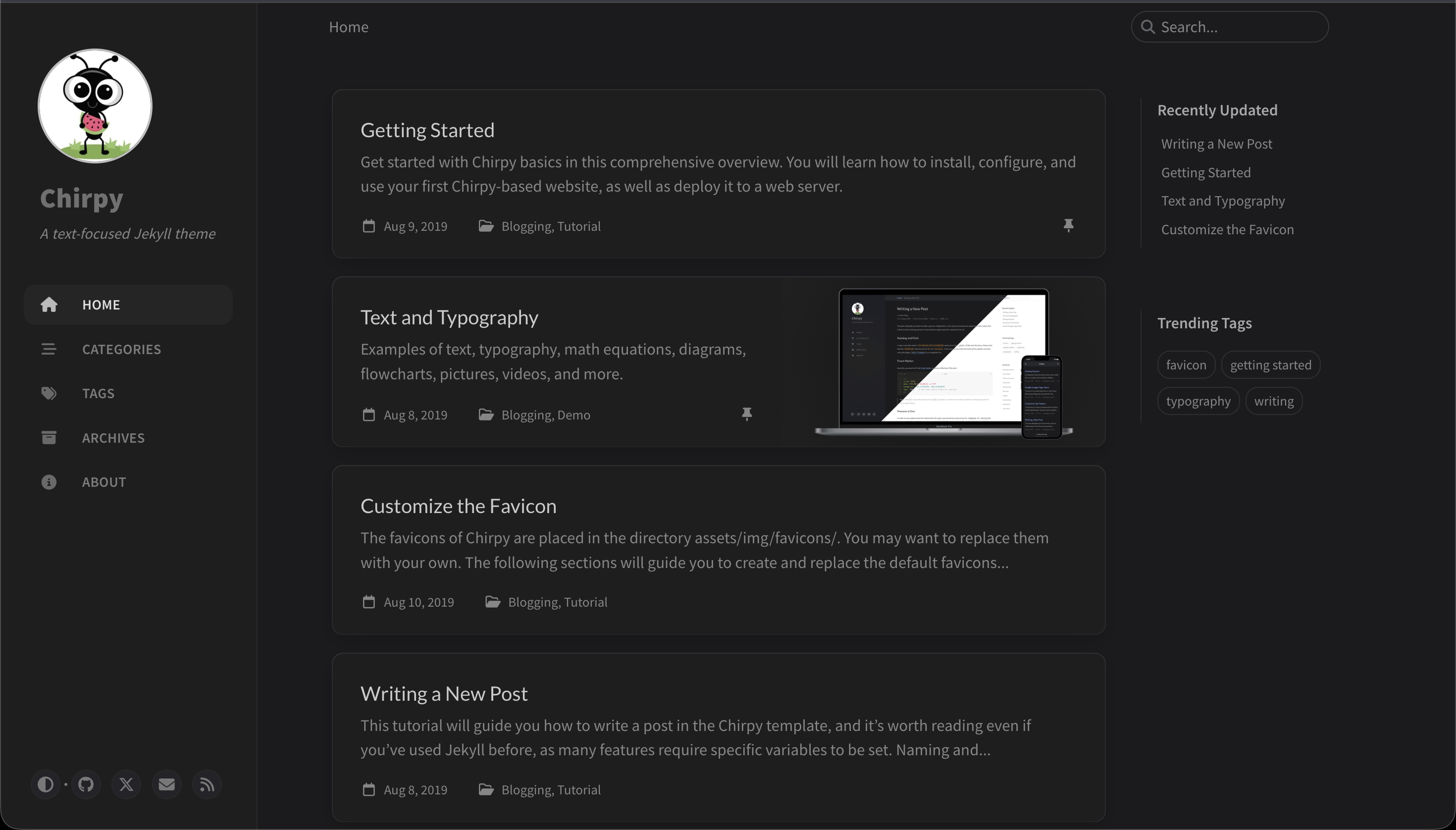Click the pin icon on Getting Started post
This screenshot has width=1456, height=830.
click(x=1068, y=226)
